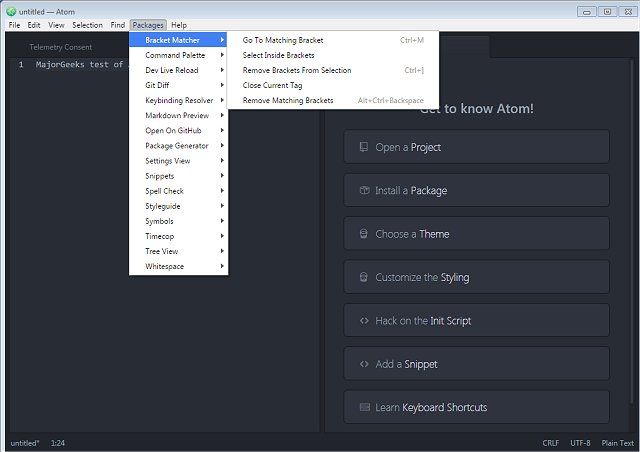The image size is (640, 452).
Task: Click the CRLF line ending indicator
Action: (x=551, y=443)
